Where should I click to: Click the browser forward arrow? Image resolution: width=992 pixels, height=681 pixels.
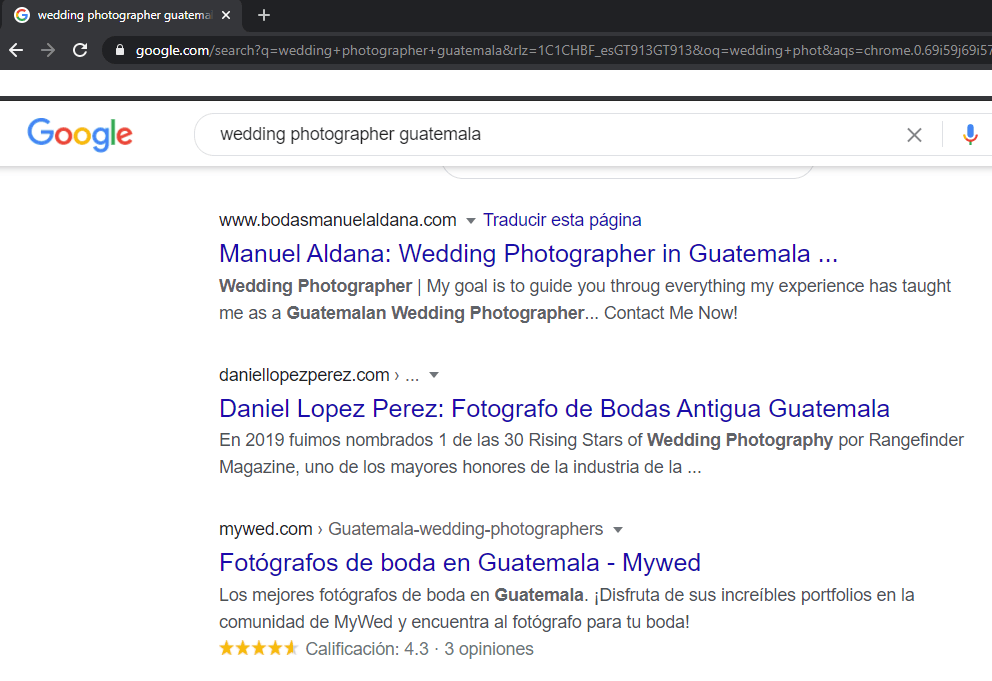pos(48,50)
